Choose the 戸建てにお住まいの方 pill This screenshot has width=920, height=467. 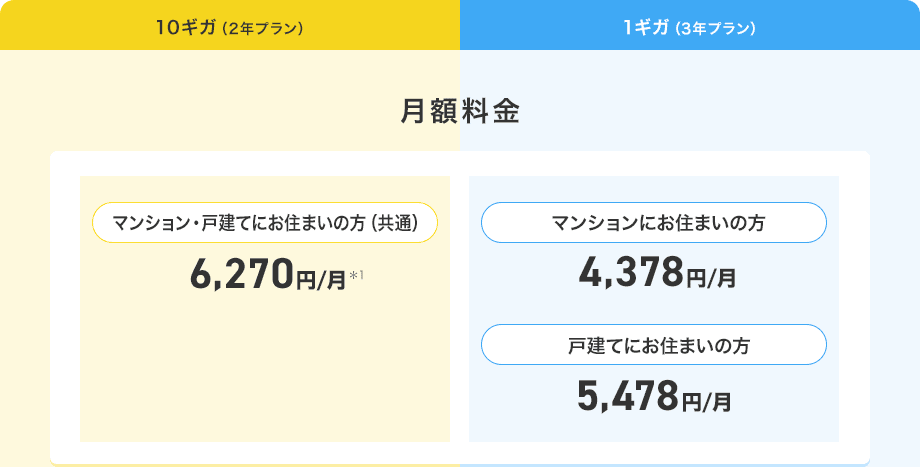pyautogui.click(x=654, y=345)
